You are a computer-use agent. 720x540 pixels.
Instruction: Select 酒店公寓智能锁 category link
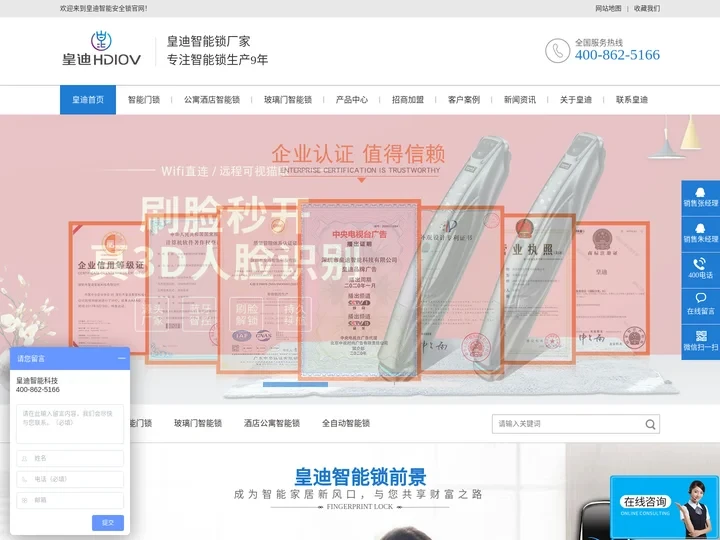272,423
